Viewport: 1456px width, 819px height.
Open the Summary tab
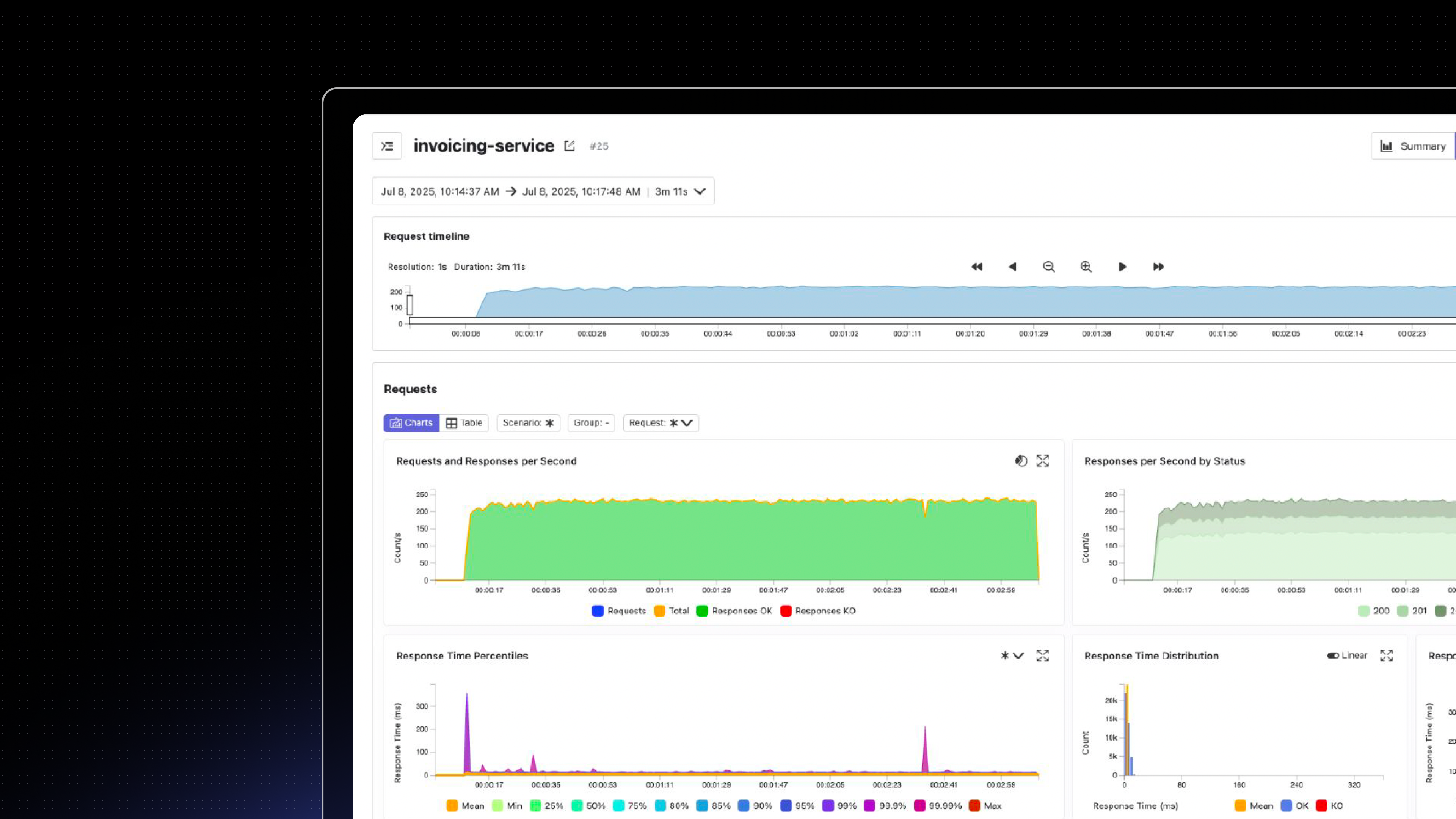tap(1412, 146)
